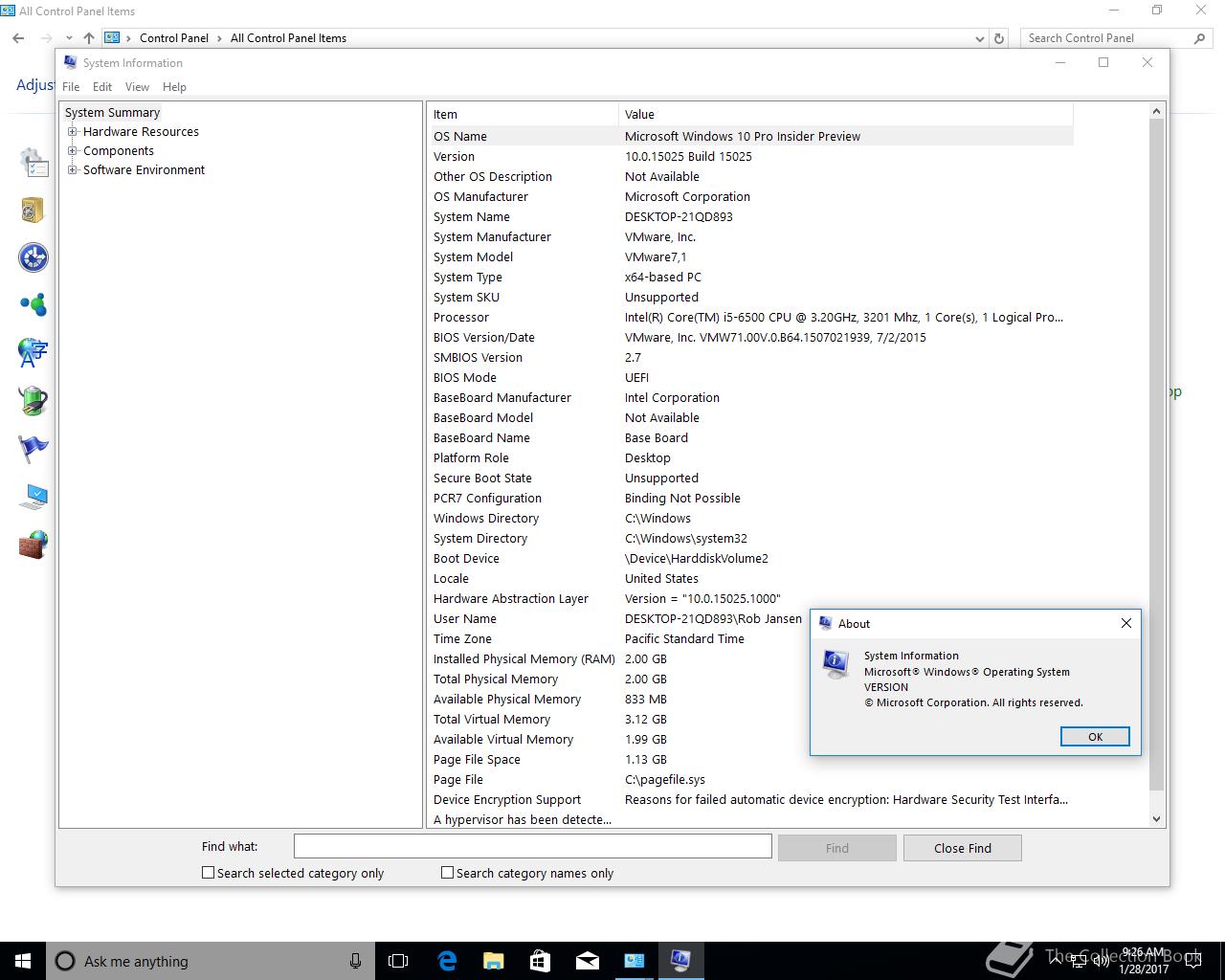Click Control Panel in the breadcrumb
This screenshot has width=1225, height=980.
(x=174, y=38)
